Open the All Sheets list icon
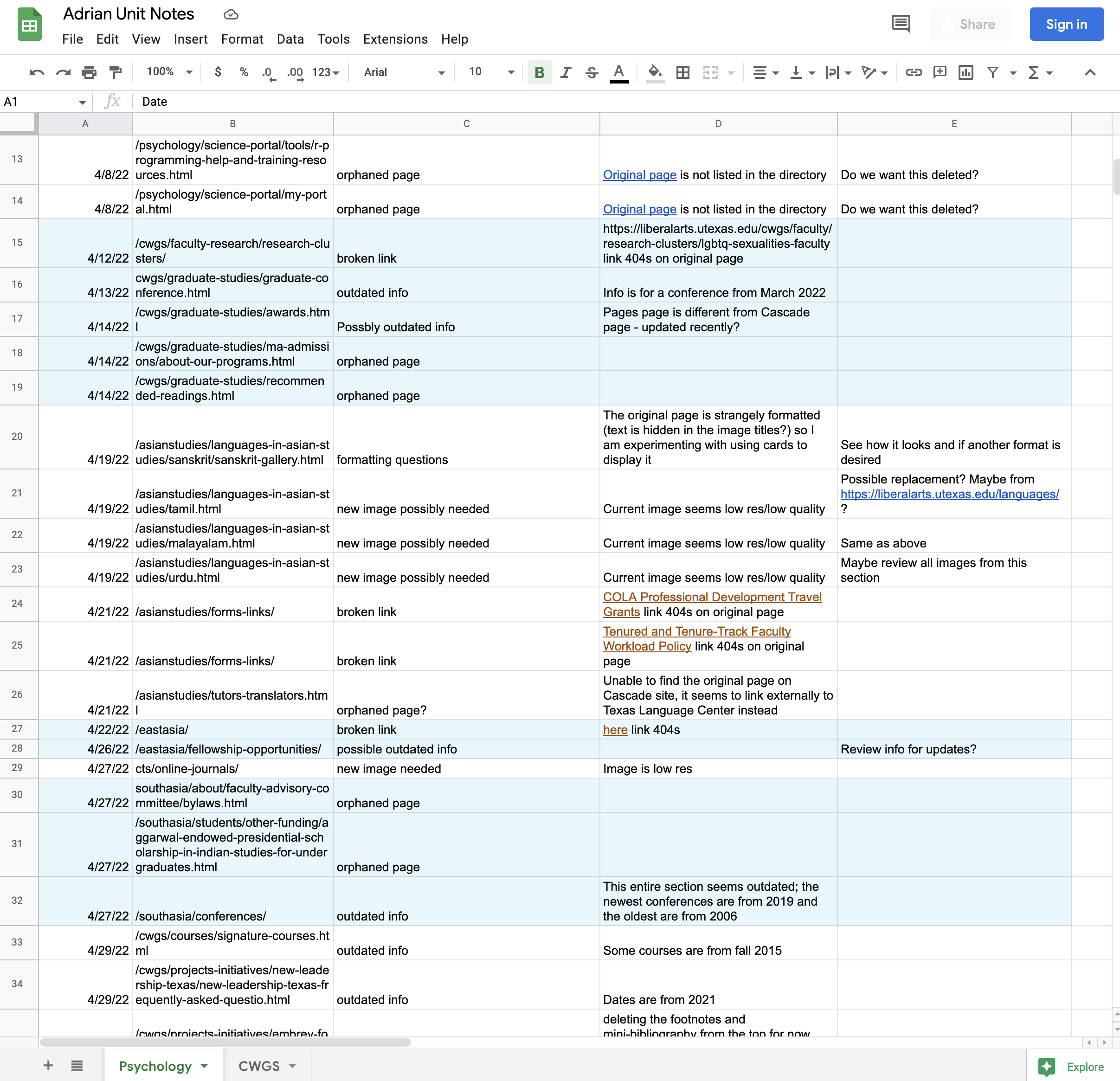 77,1065
